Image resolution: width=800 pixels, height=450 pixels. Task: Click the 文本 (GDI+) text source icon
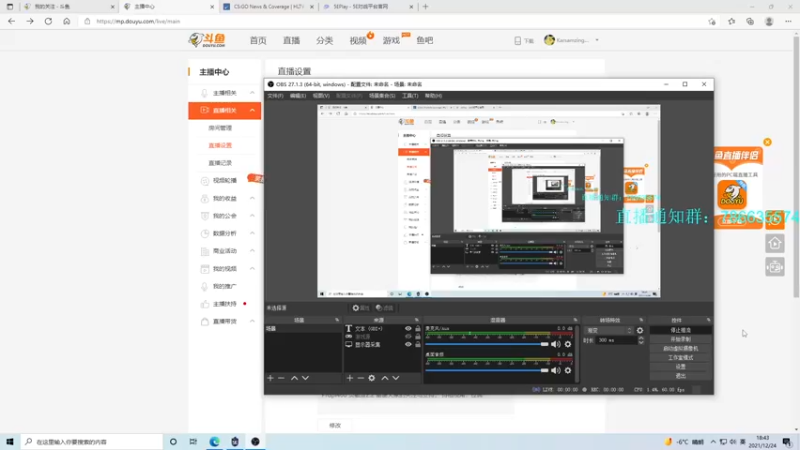pyautogui.click(x=348, y=329)
